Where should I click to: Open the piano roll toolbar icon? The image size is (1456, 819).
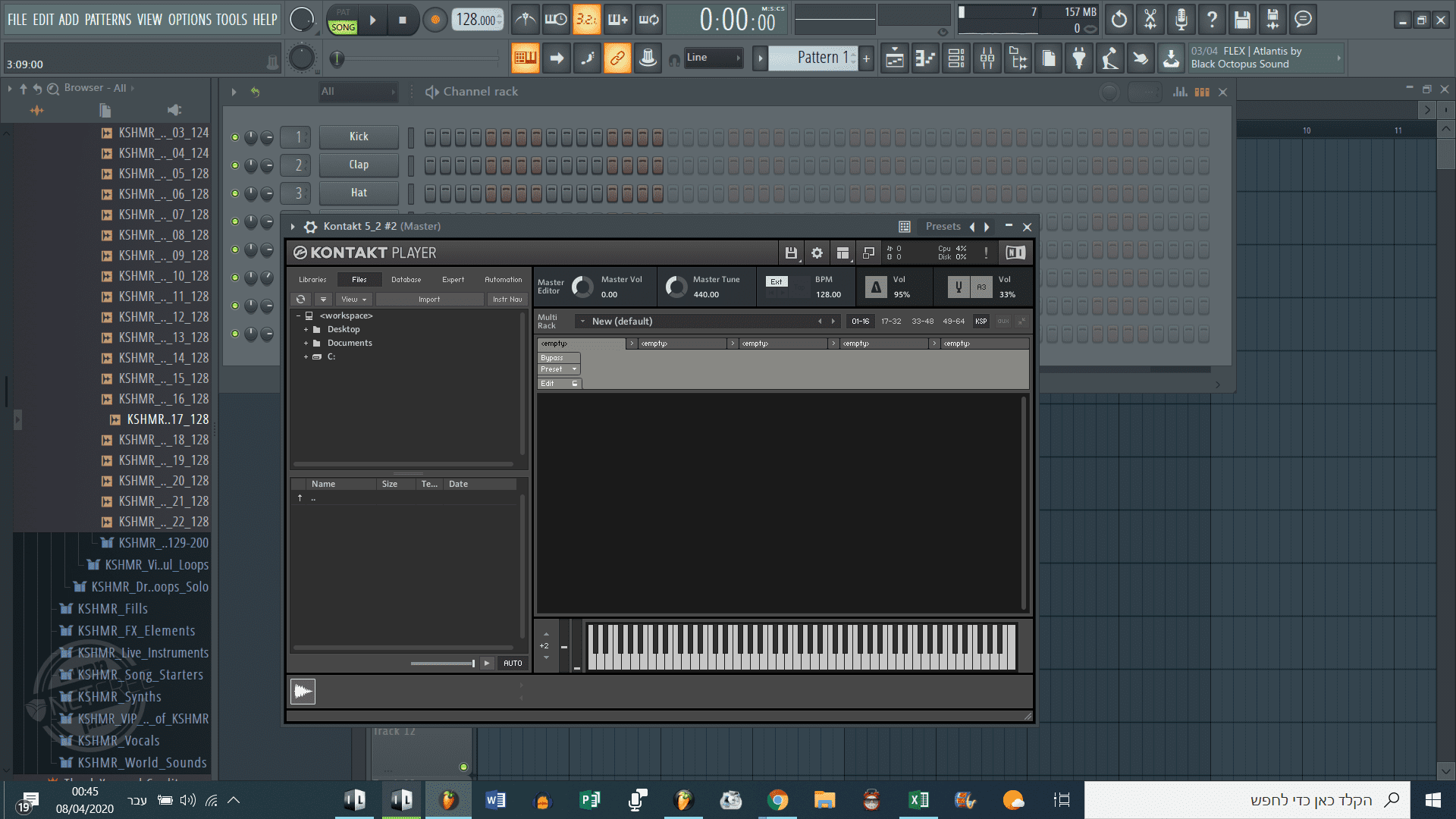tap(925, 58)
